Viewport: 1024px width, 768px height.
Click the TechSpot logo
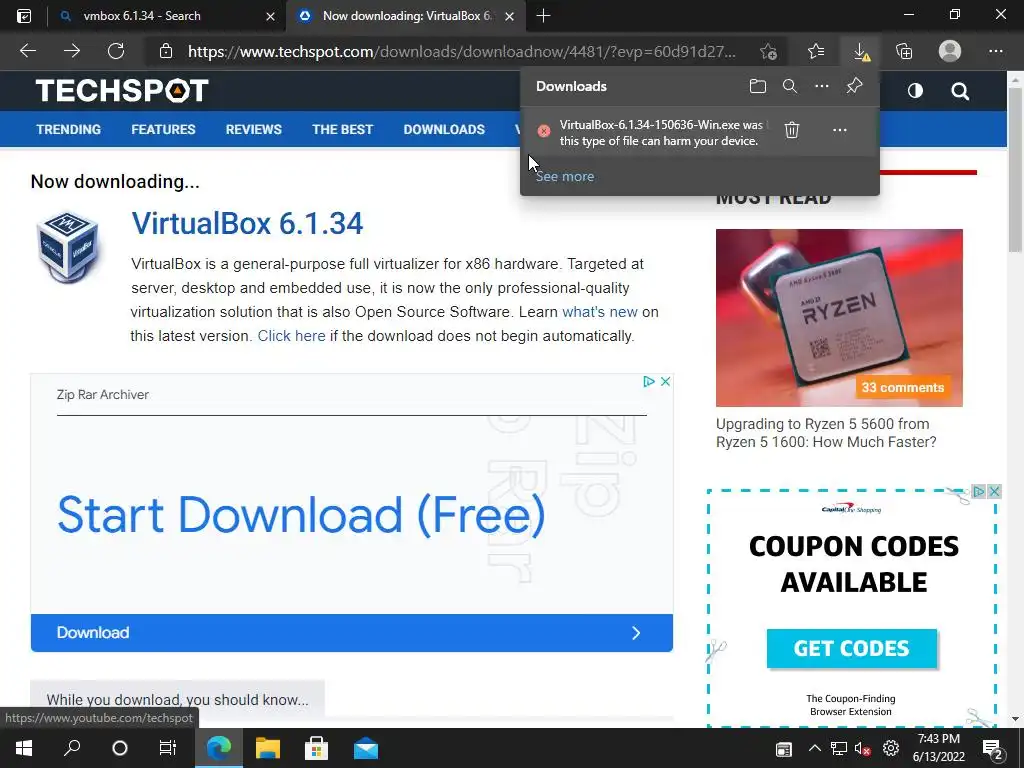point(122,90)
